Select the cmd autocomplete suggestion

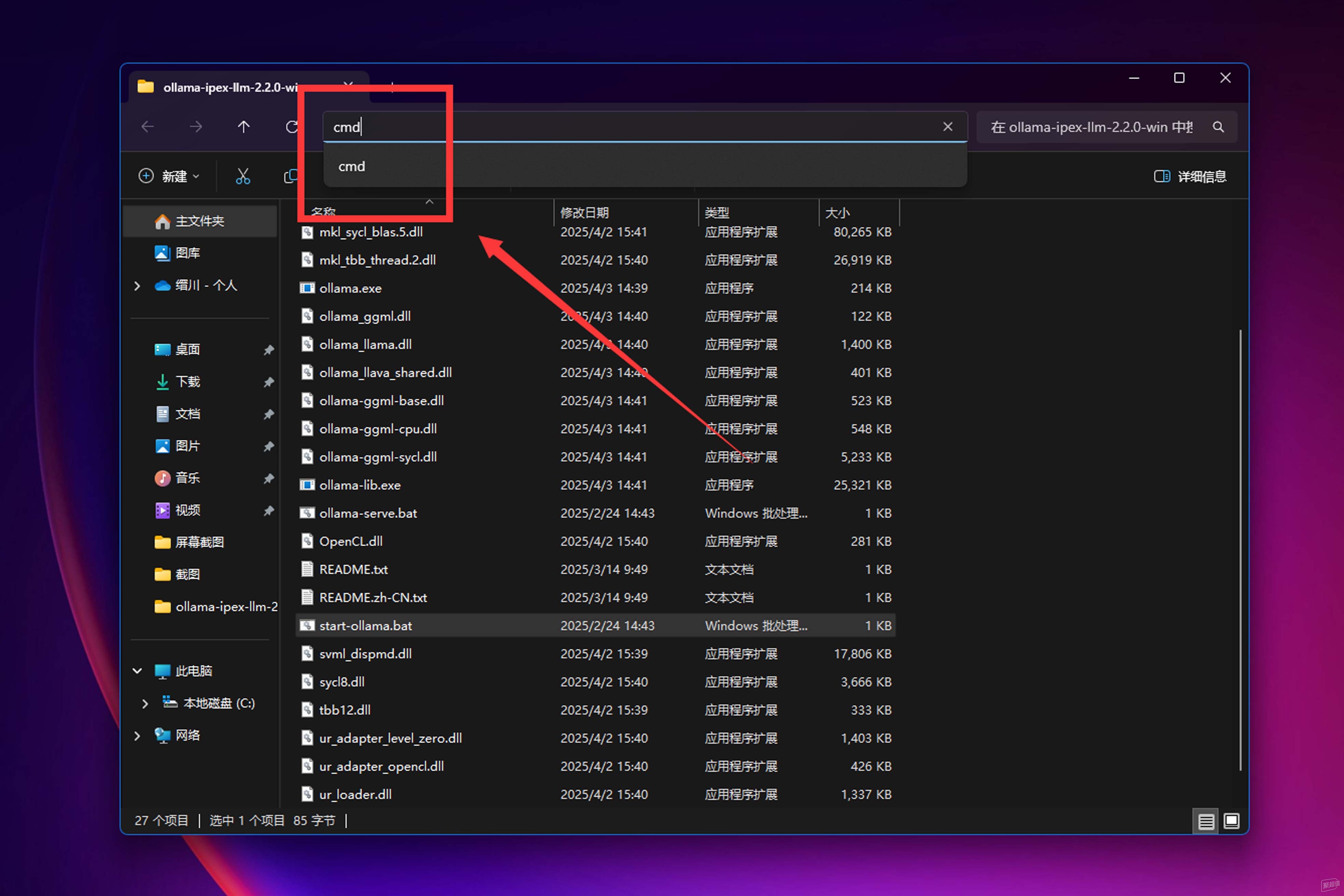click(x=645, y=166)
